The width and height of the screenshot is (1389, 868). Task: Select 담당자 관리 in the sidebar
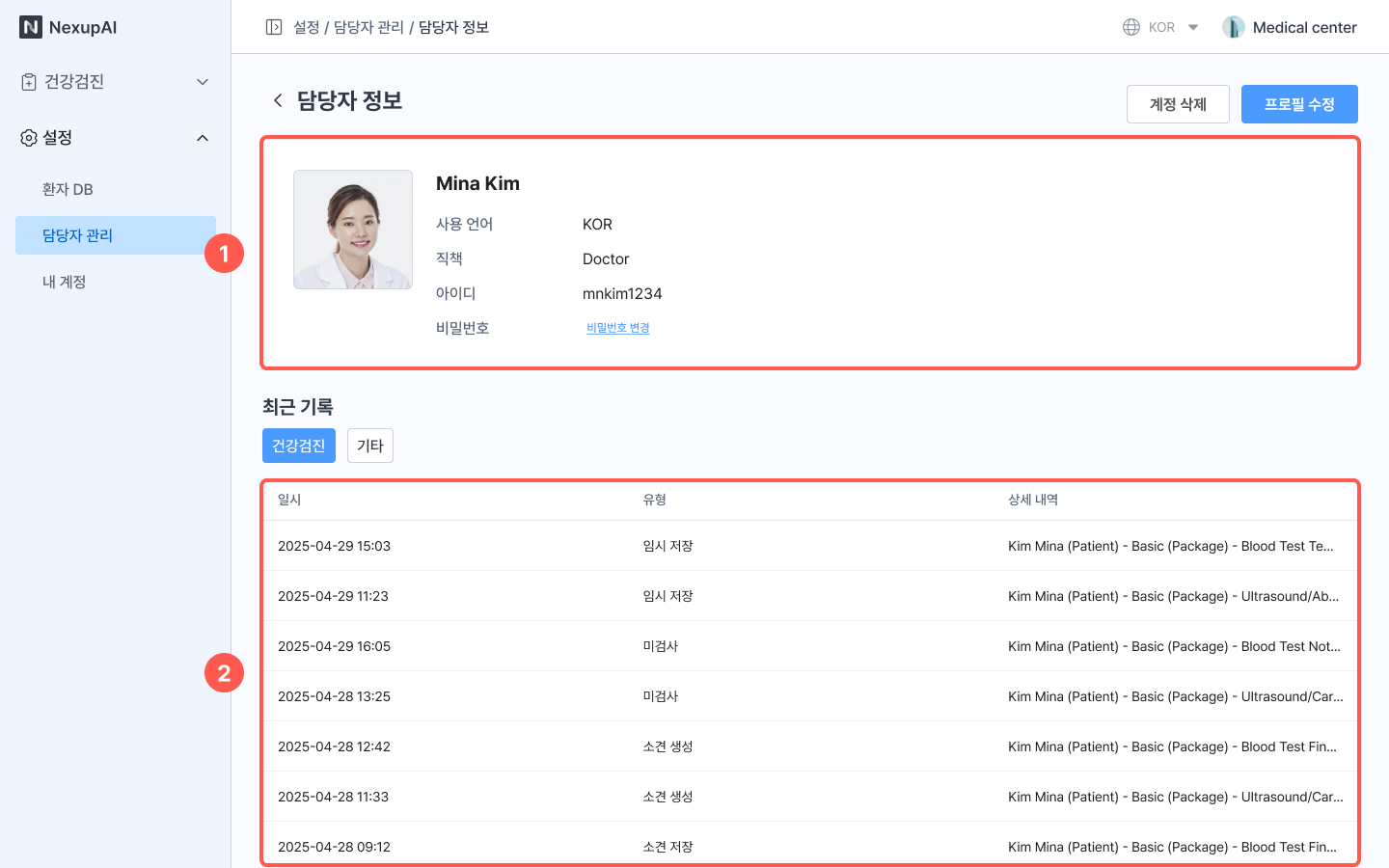tap(77, 235)
